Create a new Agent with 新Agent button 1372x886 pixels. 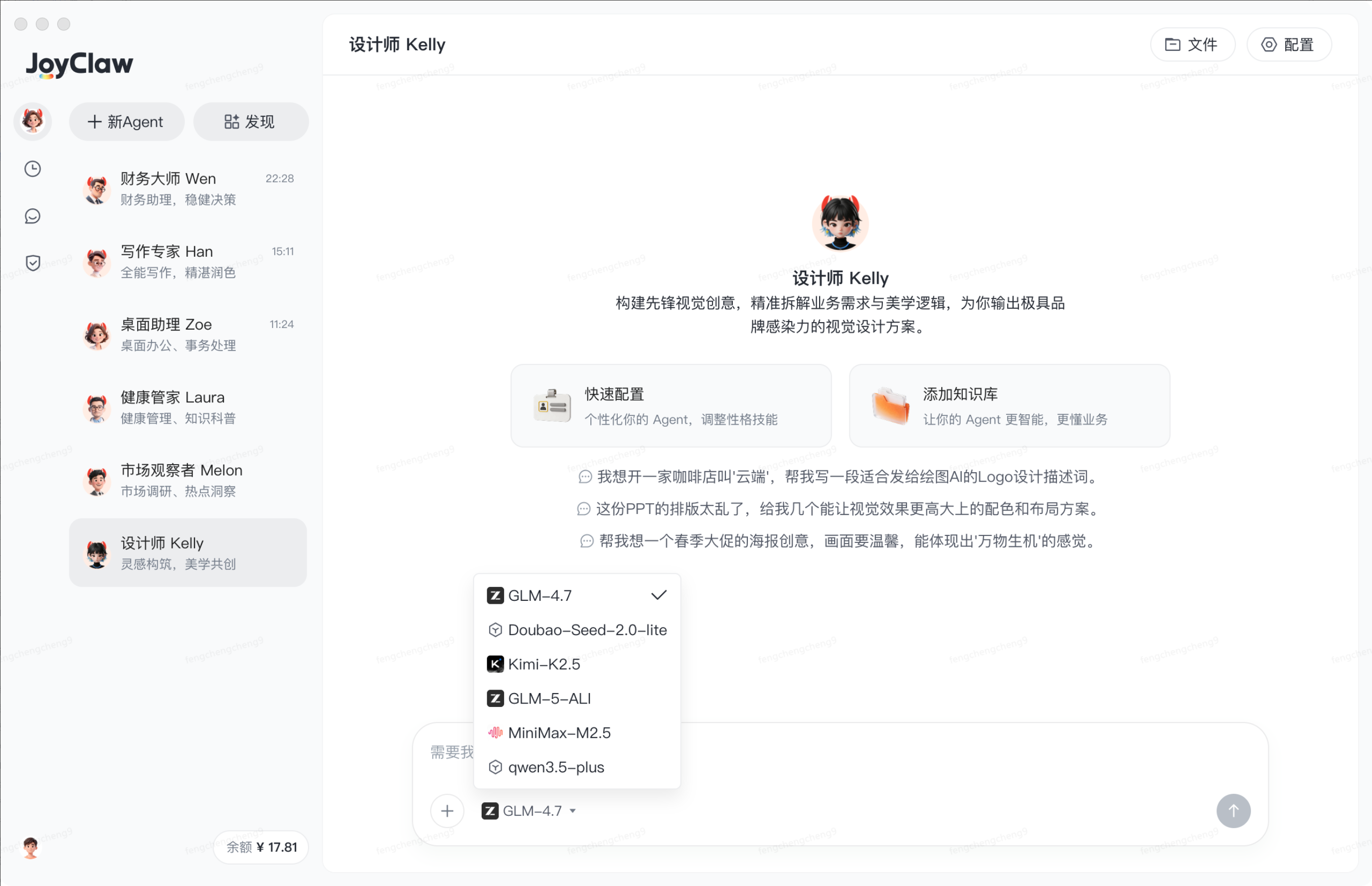point(127,121)
